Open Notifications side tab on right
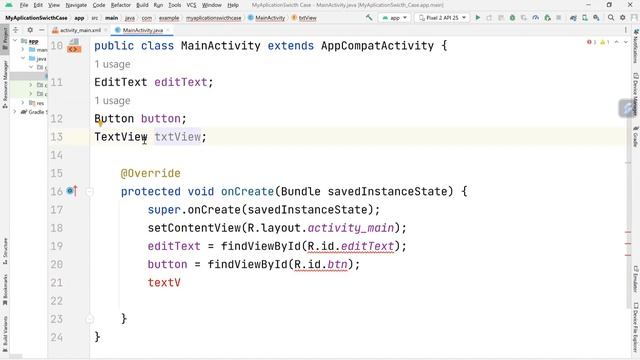Viewport: 640px width, 360px height. coord(636,46)
